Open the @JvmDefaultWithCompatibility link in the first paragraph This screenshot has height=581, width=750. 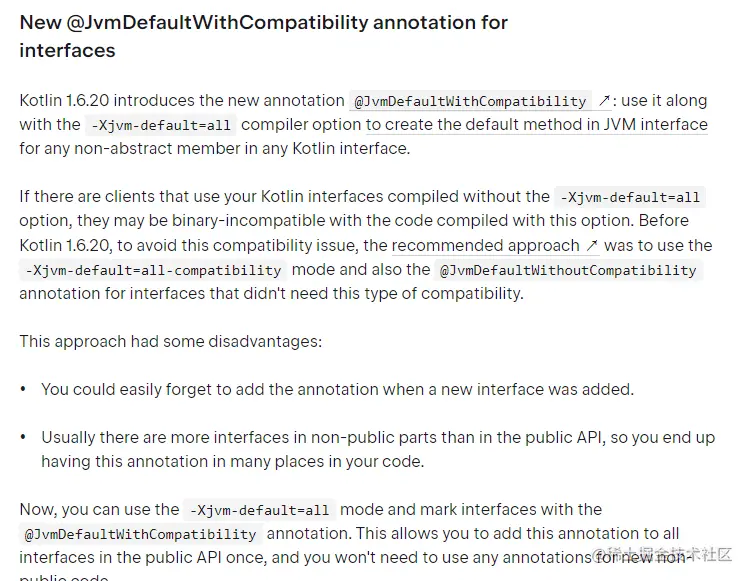click(469, 101)
